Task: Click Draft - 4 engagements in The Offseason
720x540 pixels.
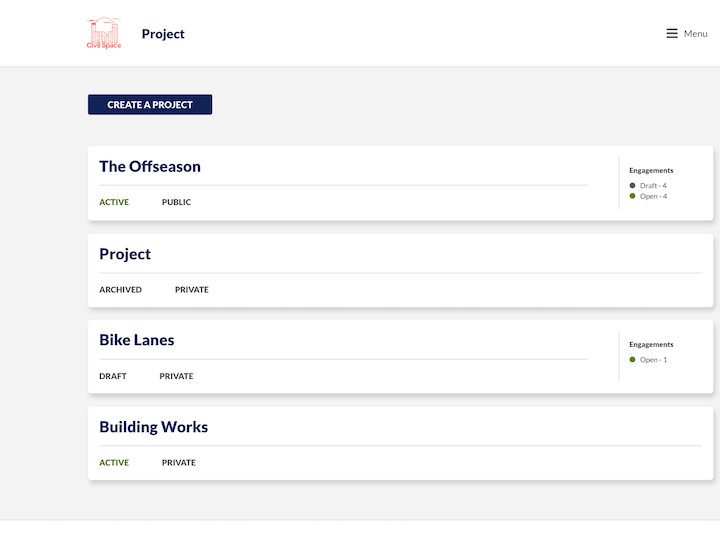Action: [653, 186]
